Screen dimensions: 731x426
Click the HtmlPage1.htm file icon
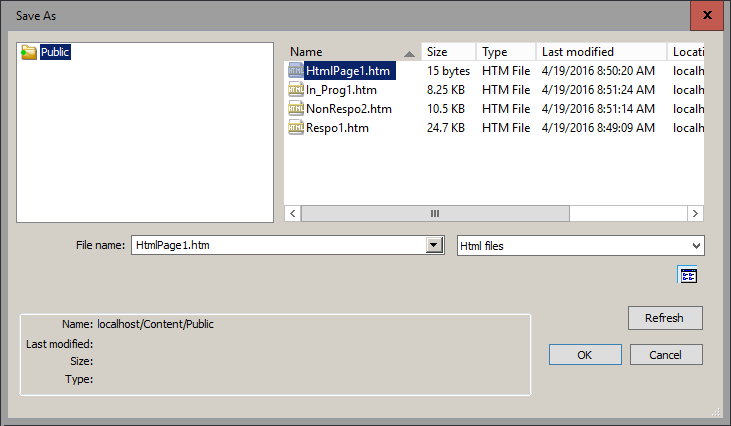296,70
